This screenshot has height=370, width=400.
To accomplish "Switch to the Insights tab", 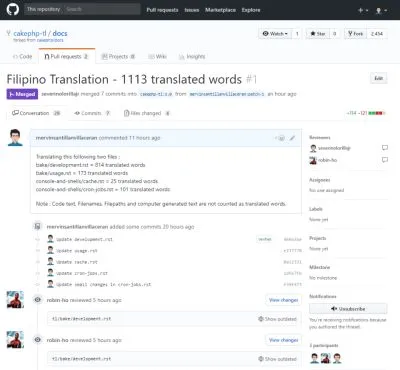I will 192,56.
